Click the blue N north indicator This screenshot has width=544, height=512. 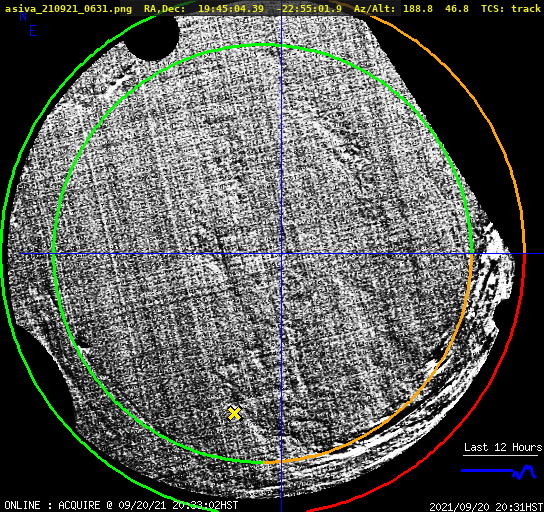[x=23, y=16]
